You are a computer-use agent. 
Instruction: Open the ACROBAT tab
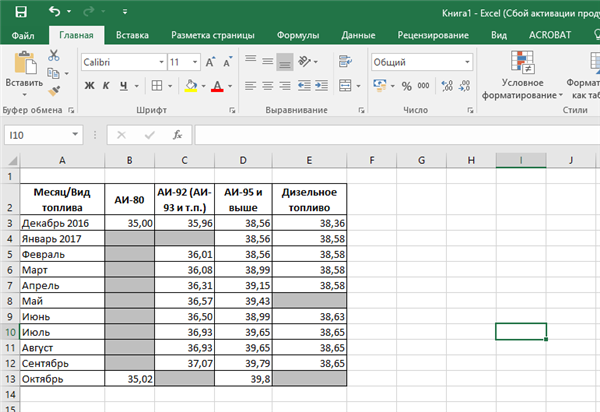coord(550,35)
